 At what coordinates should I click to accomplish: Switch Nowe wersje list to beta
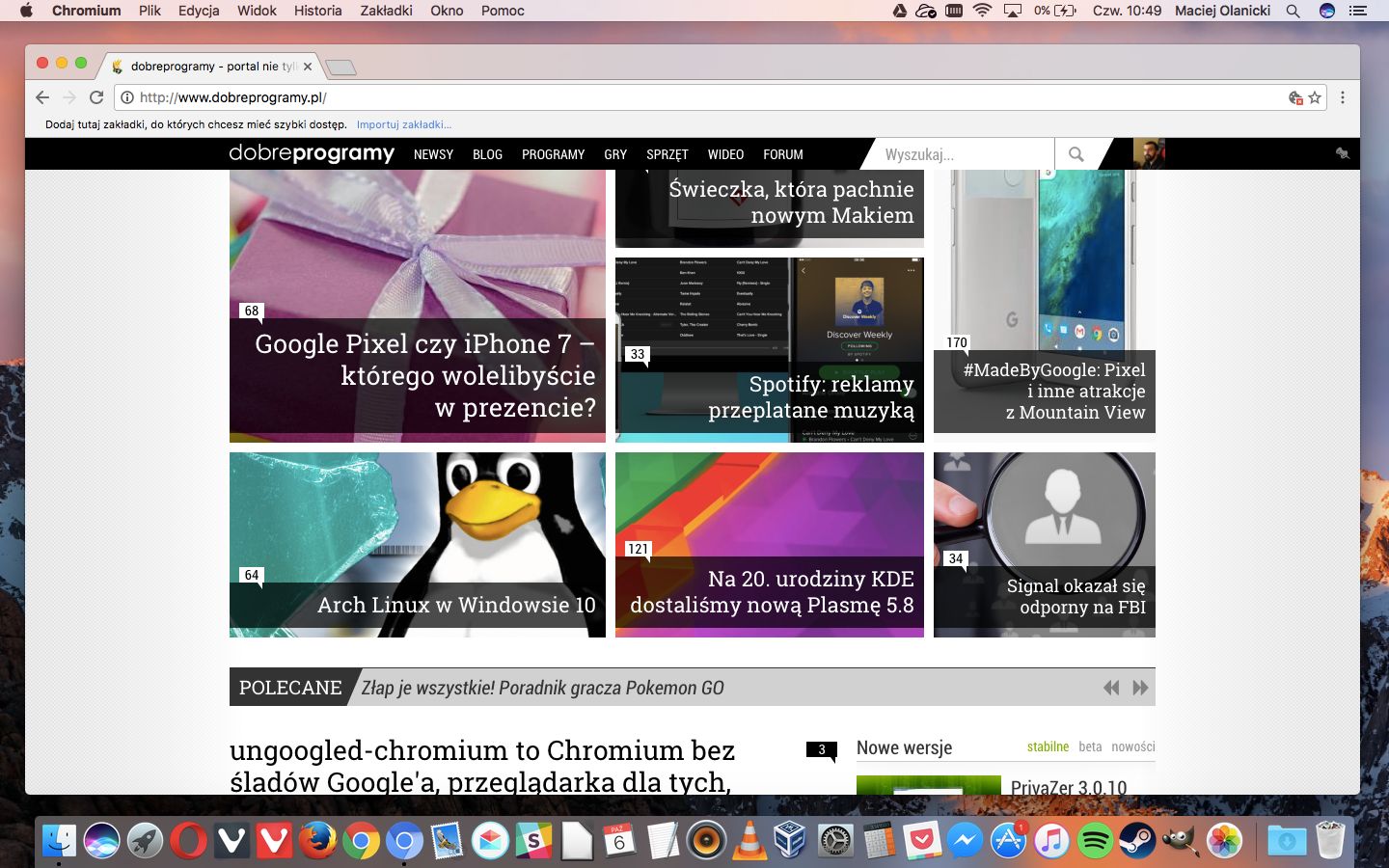point(1090,746)
